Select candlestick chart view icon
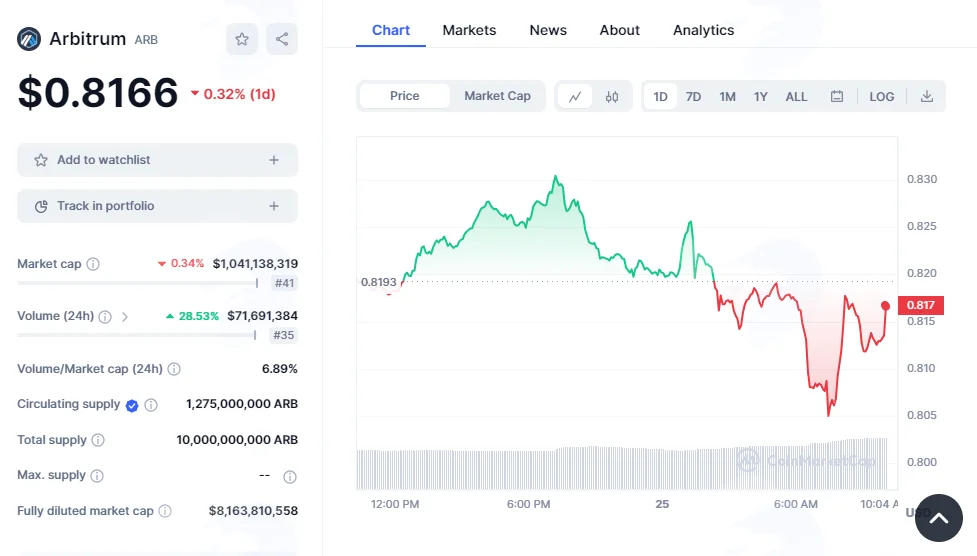The width and height of the screenshot is (977, 556). coord(612,97)
